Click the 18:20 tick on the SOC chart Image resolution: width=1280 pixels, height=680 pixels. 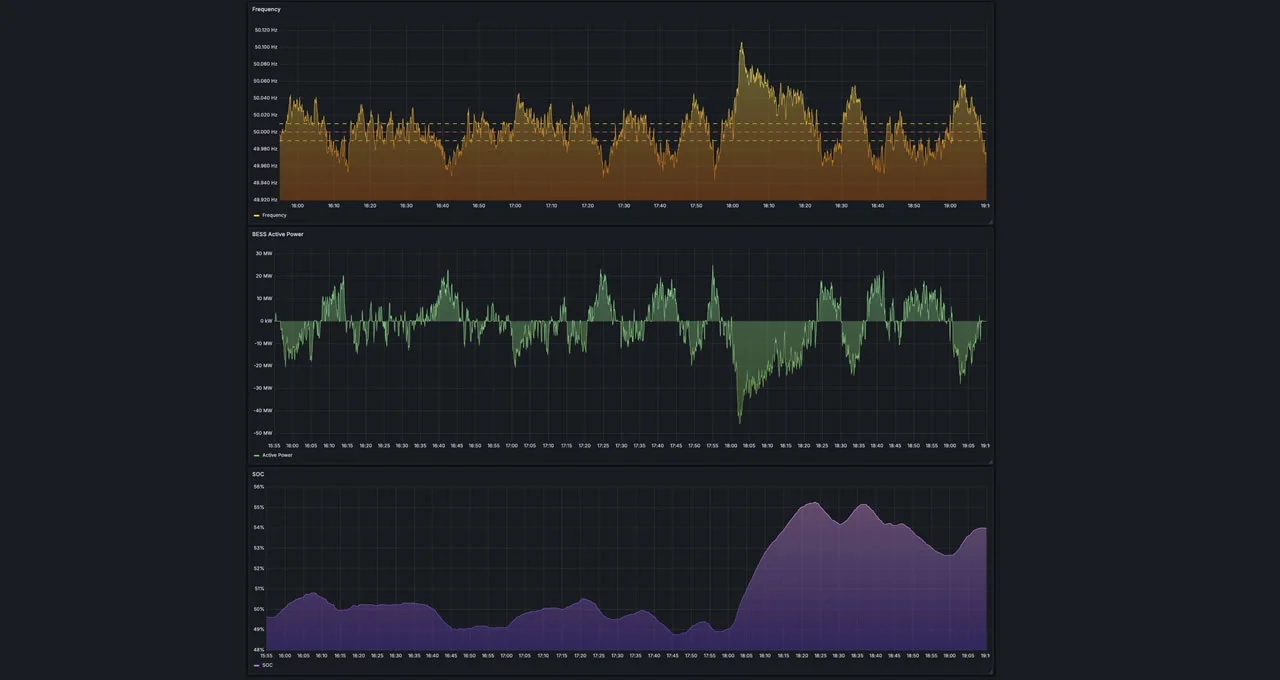[x=802, y=656]
